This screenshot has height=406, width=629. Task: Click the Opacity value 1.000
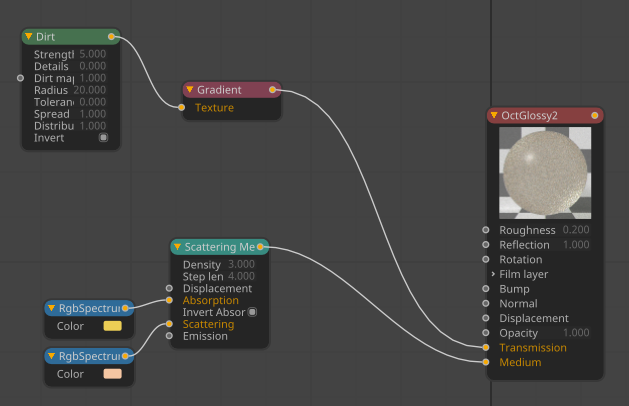click(x=576, y=333)
